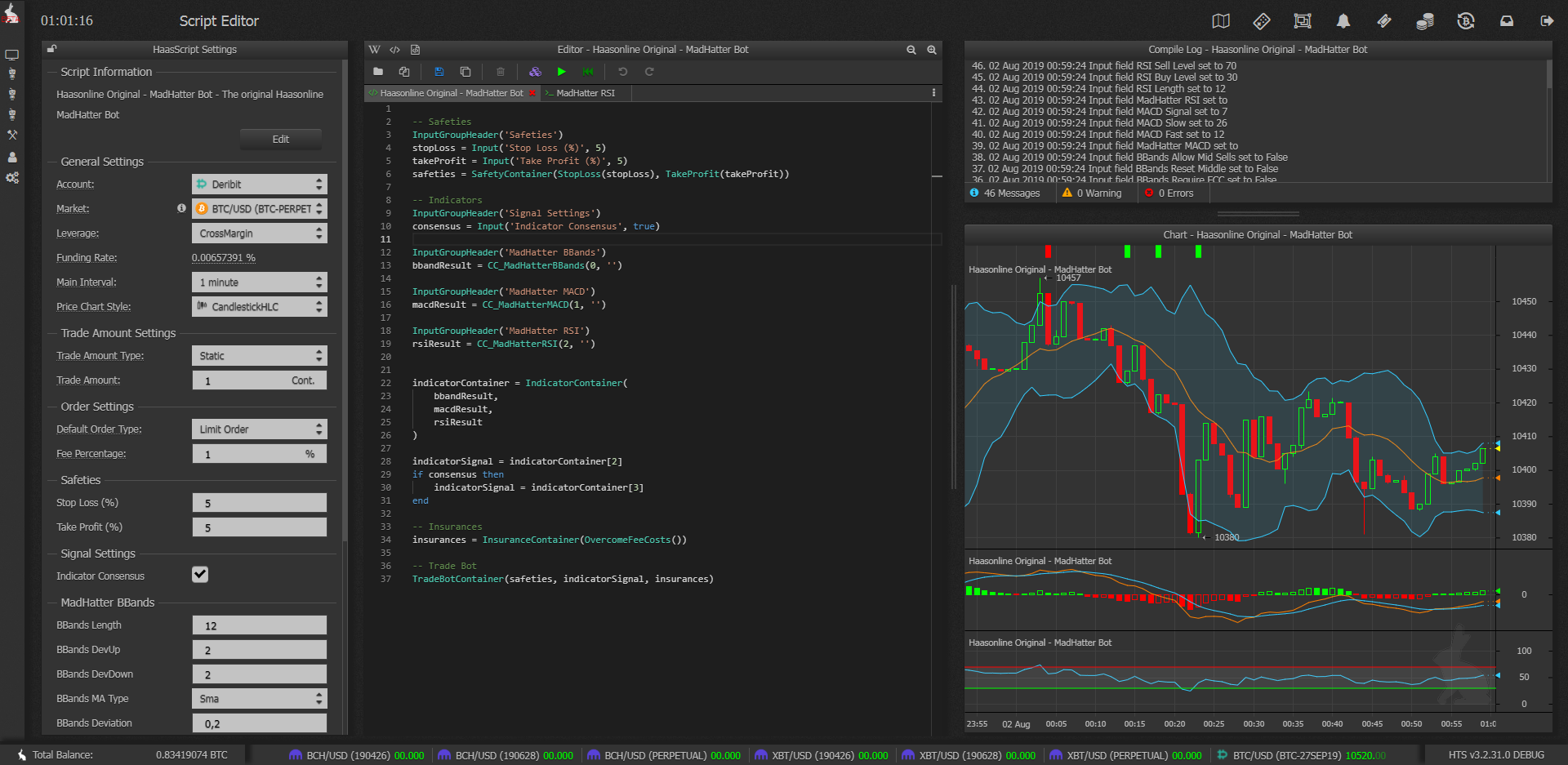
Task: Open the Account dropdown showing Deribit
Action: (260, 185)
